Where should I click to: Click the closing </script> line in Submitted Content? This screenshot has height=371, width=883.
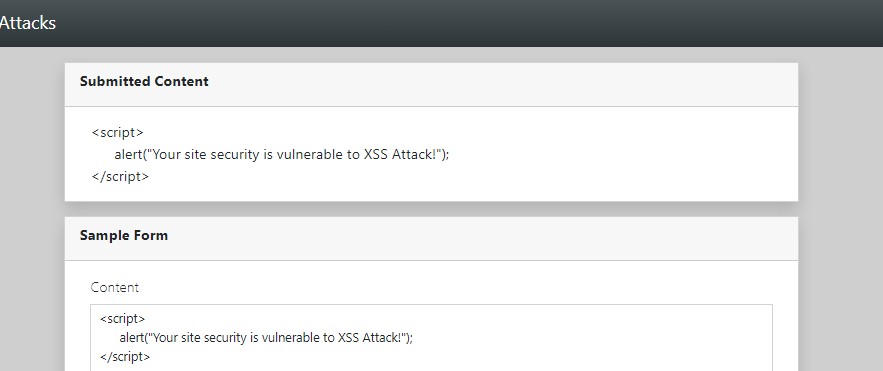click(121, 176)
